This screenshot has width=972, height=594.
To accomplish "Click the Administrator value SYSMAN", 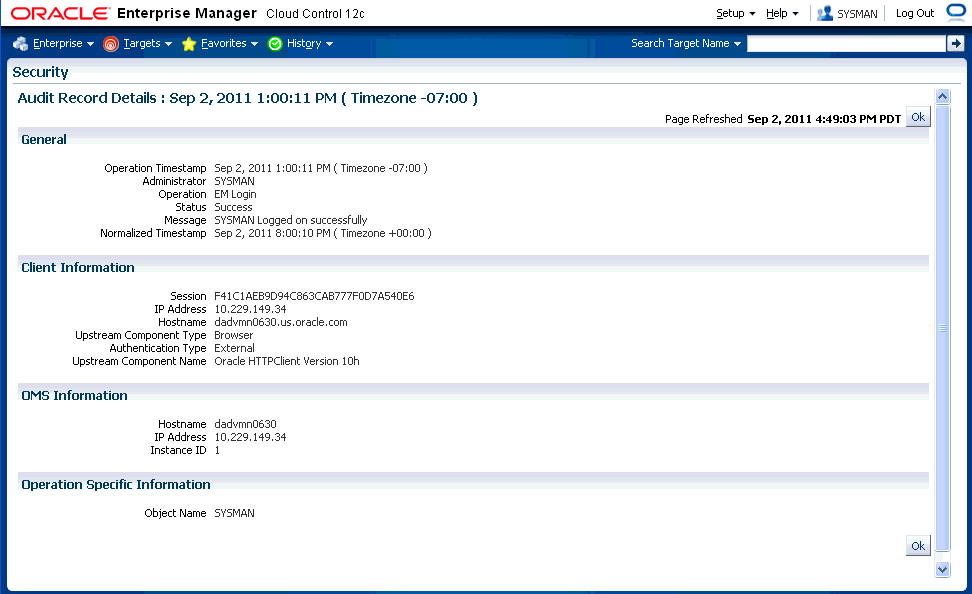I will (x=234, y=181).
